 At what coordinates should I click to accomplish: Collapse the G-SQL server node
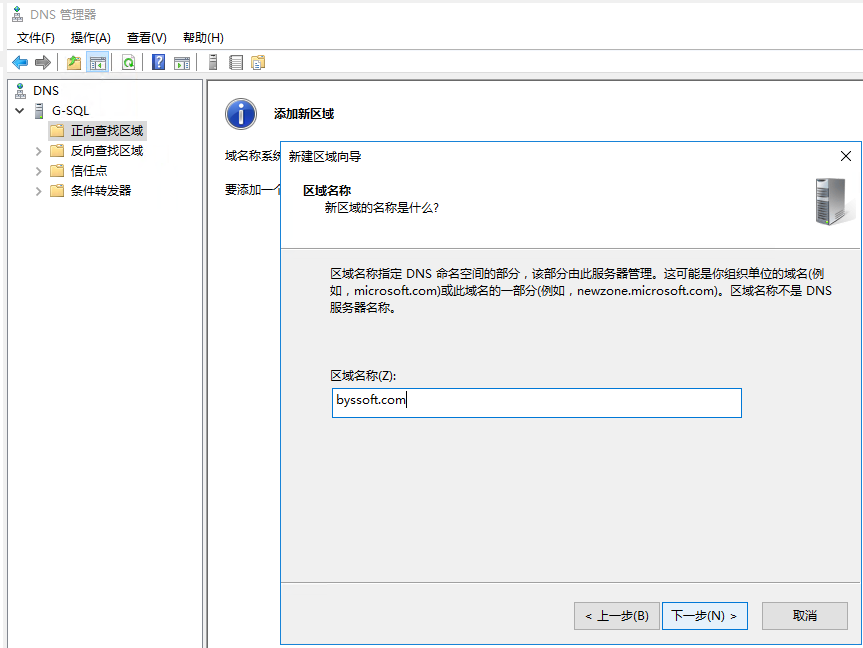point(20,111)
